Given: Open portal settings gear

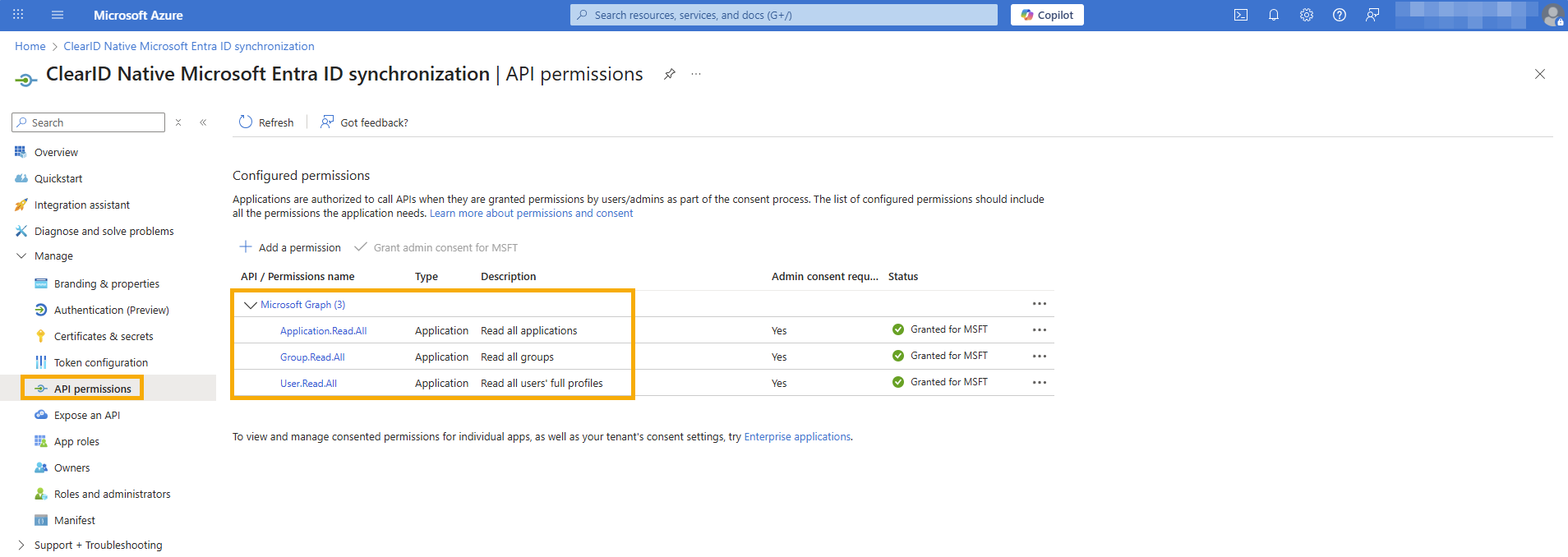Looking at the screenshot, I should (1307, 15).
